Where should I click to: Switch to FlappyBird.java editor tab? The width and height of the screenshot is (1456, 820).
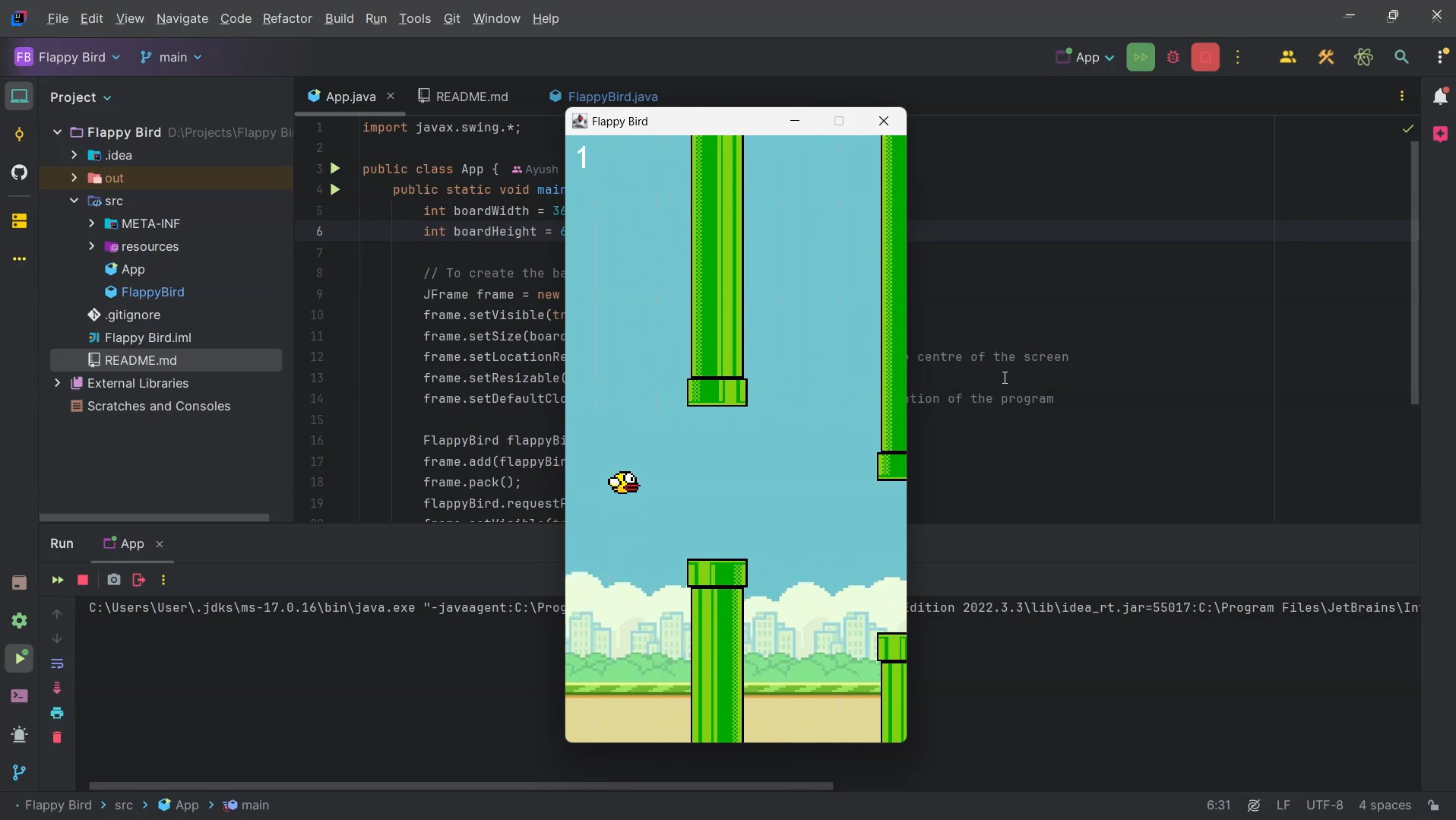(x=604, y=97)
